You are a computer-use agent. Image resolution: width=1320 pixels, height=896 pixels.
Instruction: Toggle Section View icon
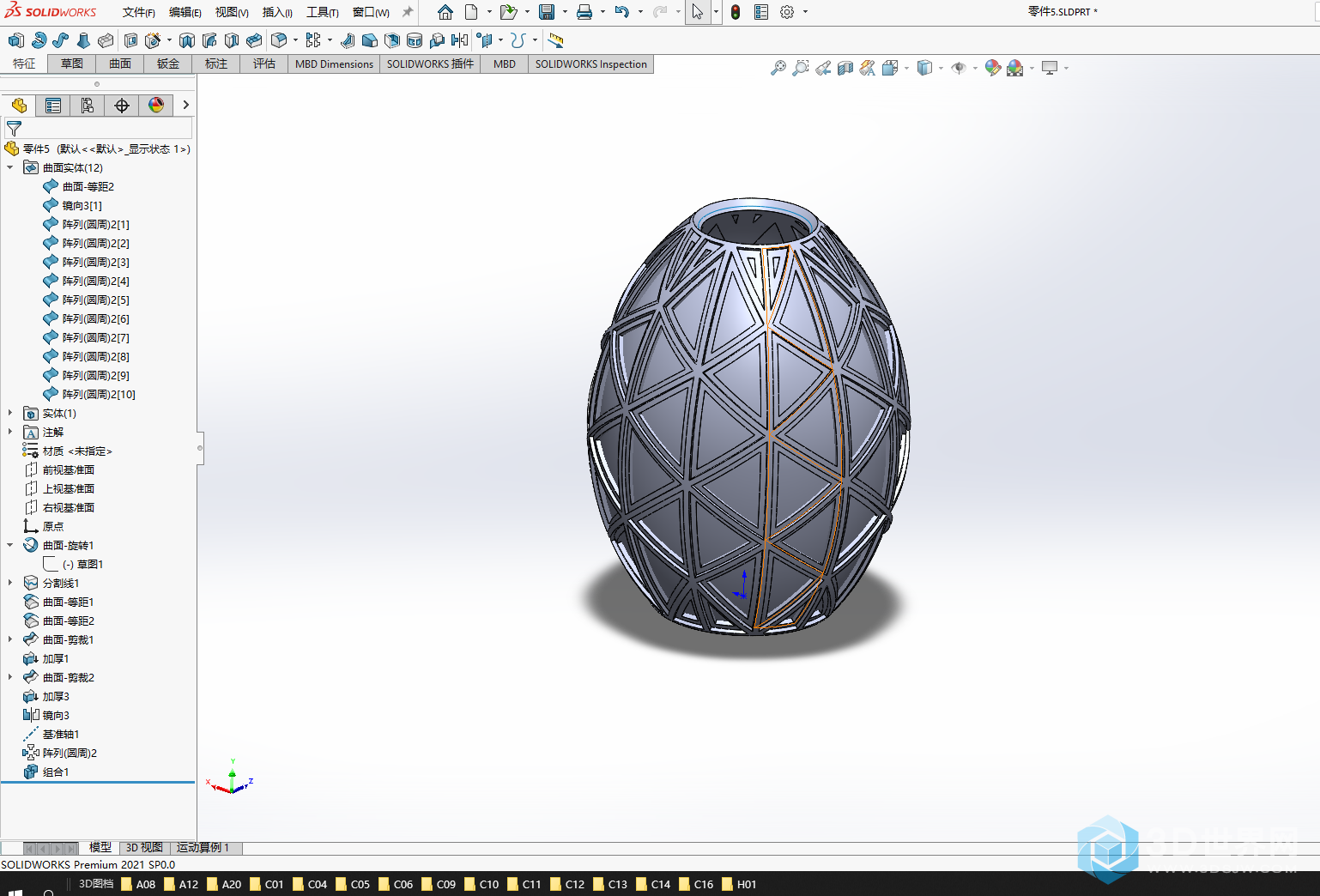pos(845,68)
